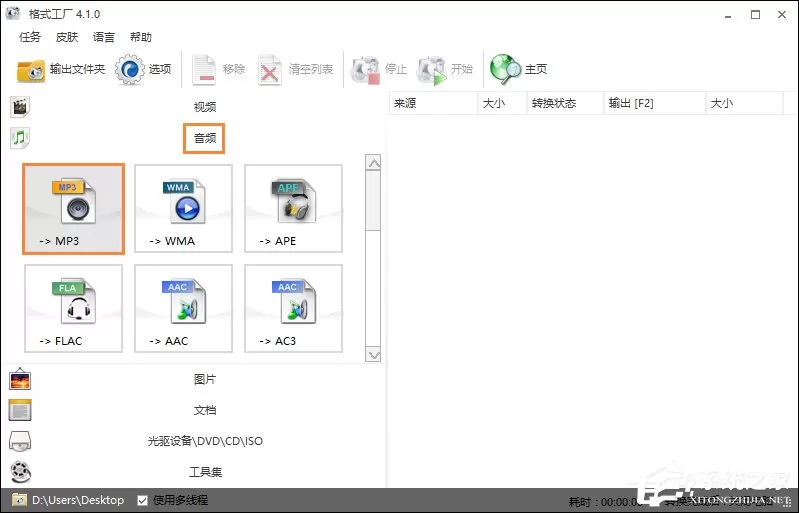This screenshot has height=513, width=799.
Task: Expand the 文档 document section
Action: [205, 410]
